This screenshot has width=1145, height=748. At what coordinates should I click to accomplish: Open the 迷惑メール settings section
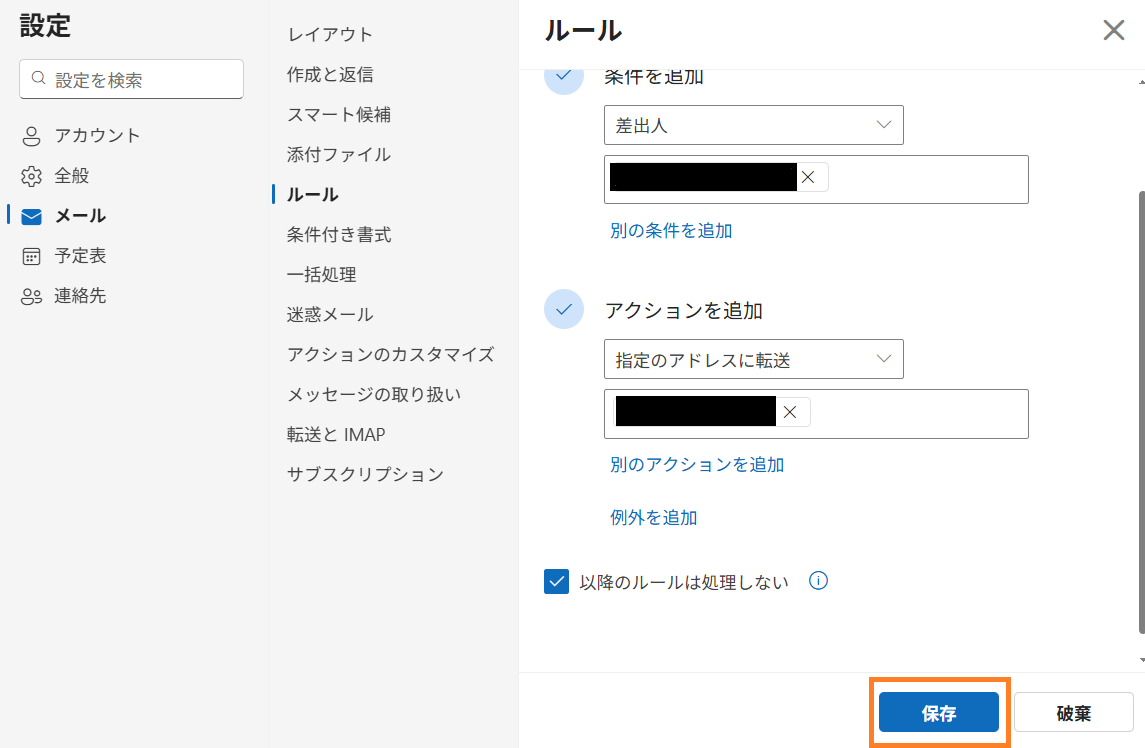click(330, 314)
